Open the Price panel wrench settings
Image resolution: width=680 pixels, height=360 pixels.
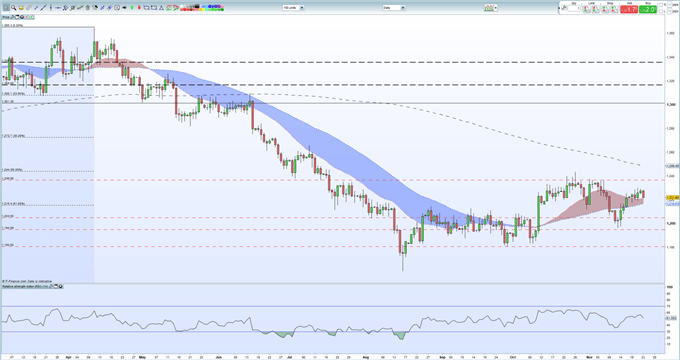pyautogui.click(x=12, y=17)
